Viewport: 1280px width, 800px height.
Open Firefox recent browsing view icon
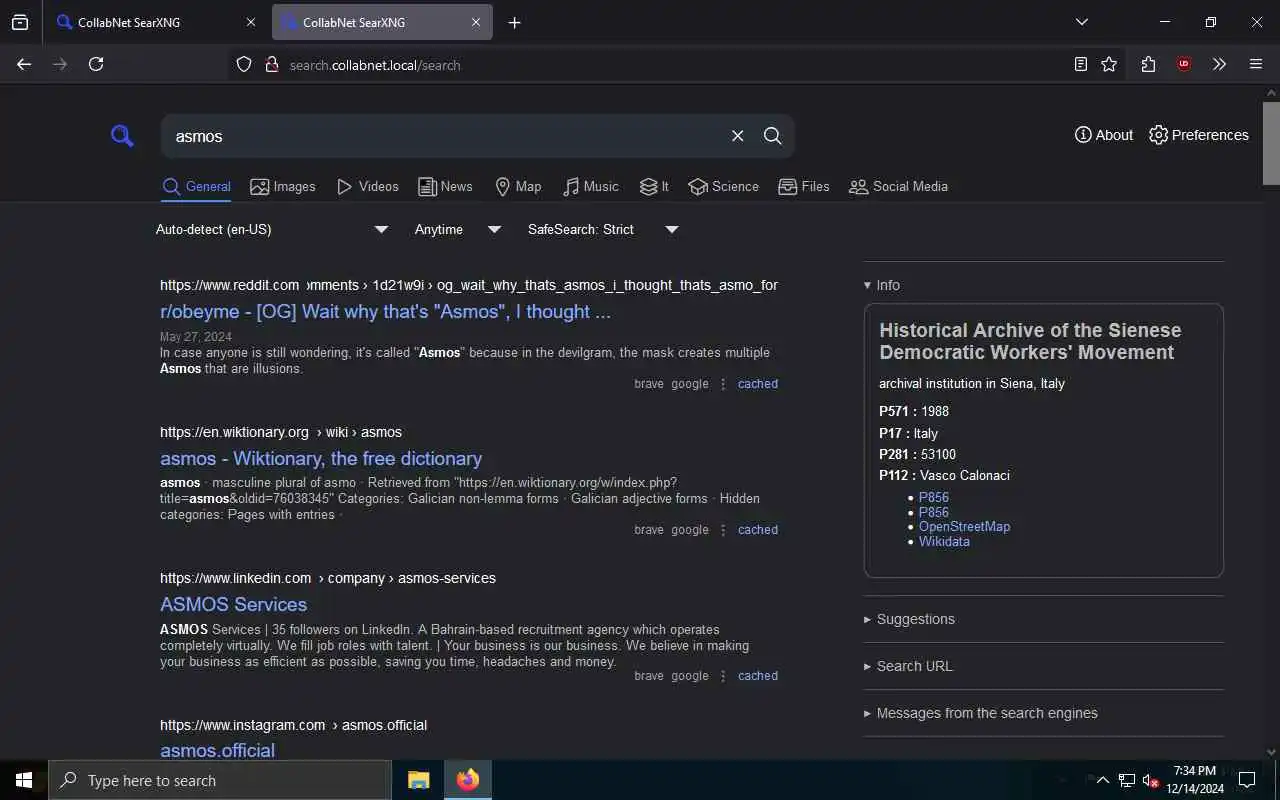[x=20, y=22]
